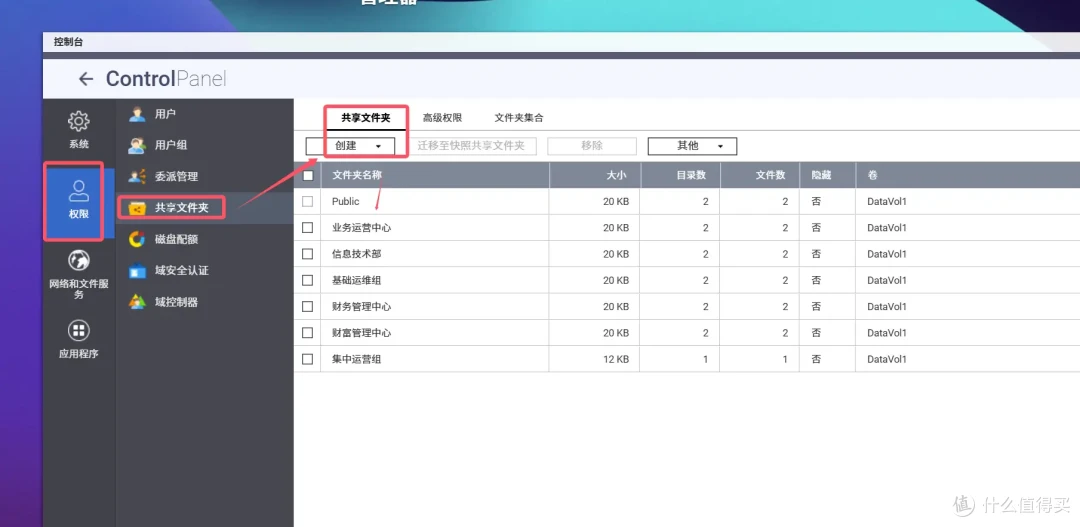The image size is (1080, 527).
Task: Check the 集中运营组 folder checkbox
Action: point(308,359)
